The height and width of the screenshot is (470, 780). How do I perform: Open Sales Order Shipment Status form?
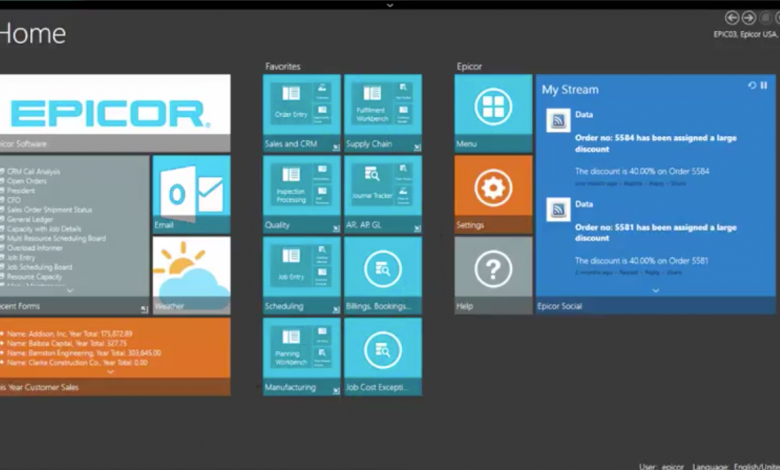(49, 210)
